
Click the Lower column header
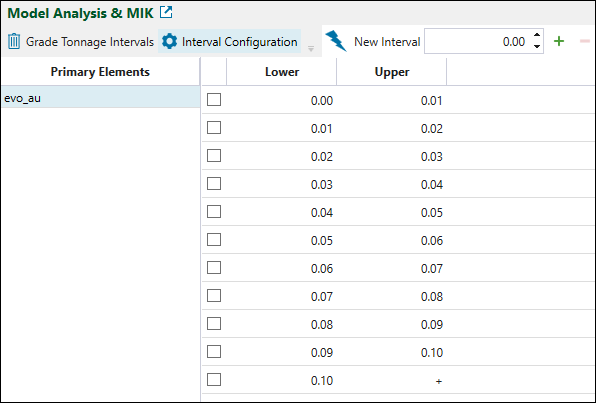coord(282,72)
